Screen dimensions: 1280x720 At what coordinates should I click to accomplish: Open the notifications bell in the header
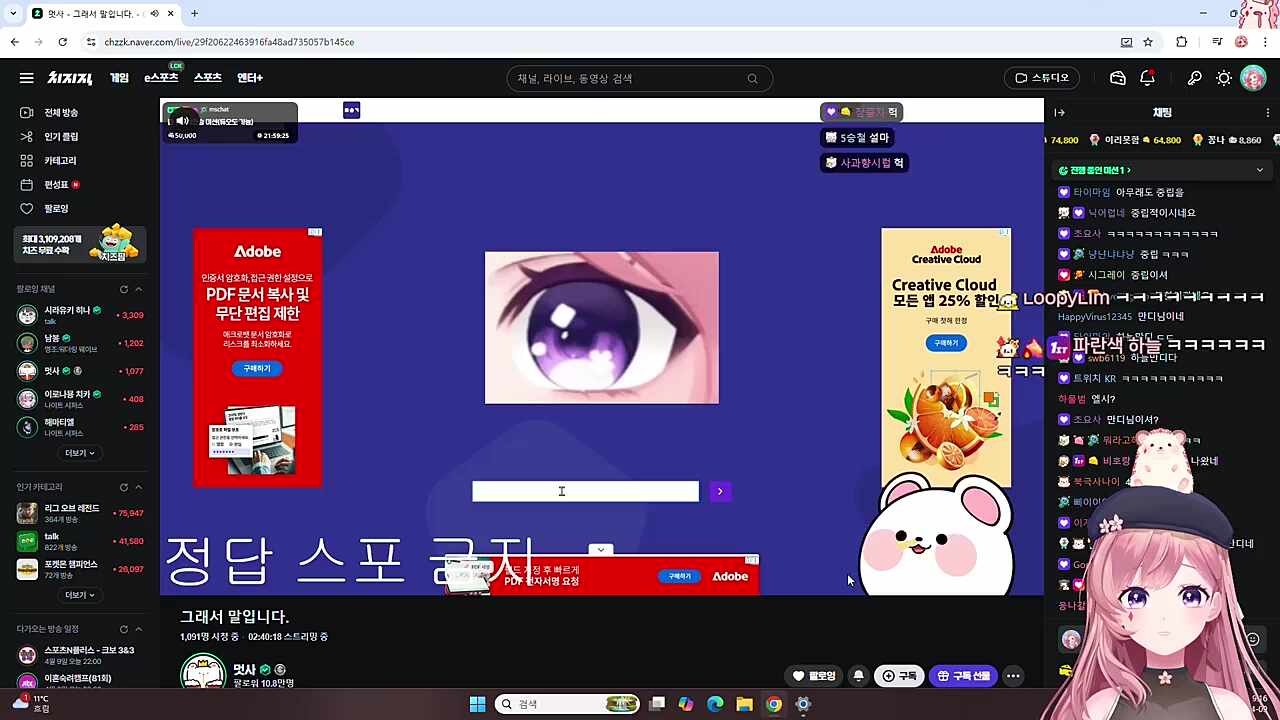click(1148, 78)
